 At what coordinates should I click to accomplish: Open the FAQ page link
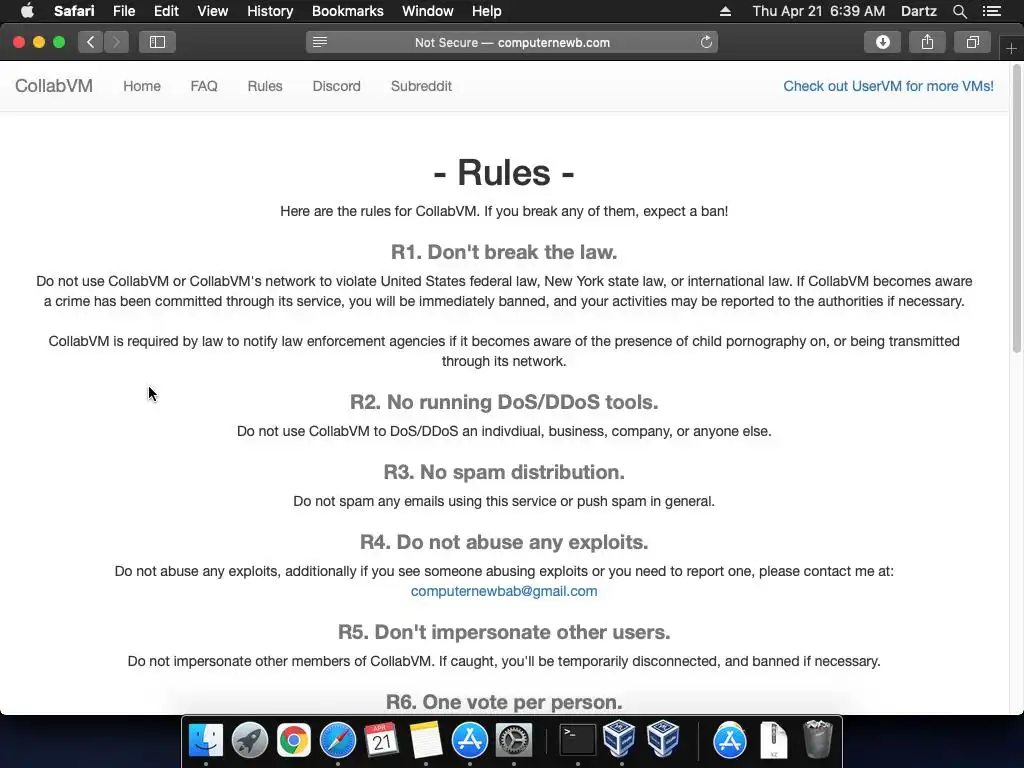pos(204,86)
